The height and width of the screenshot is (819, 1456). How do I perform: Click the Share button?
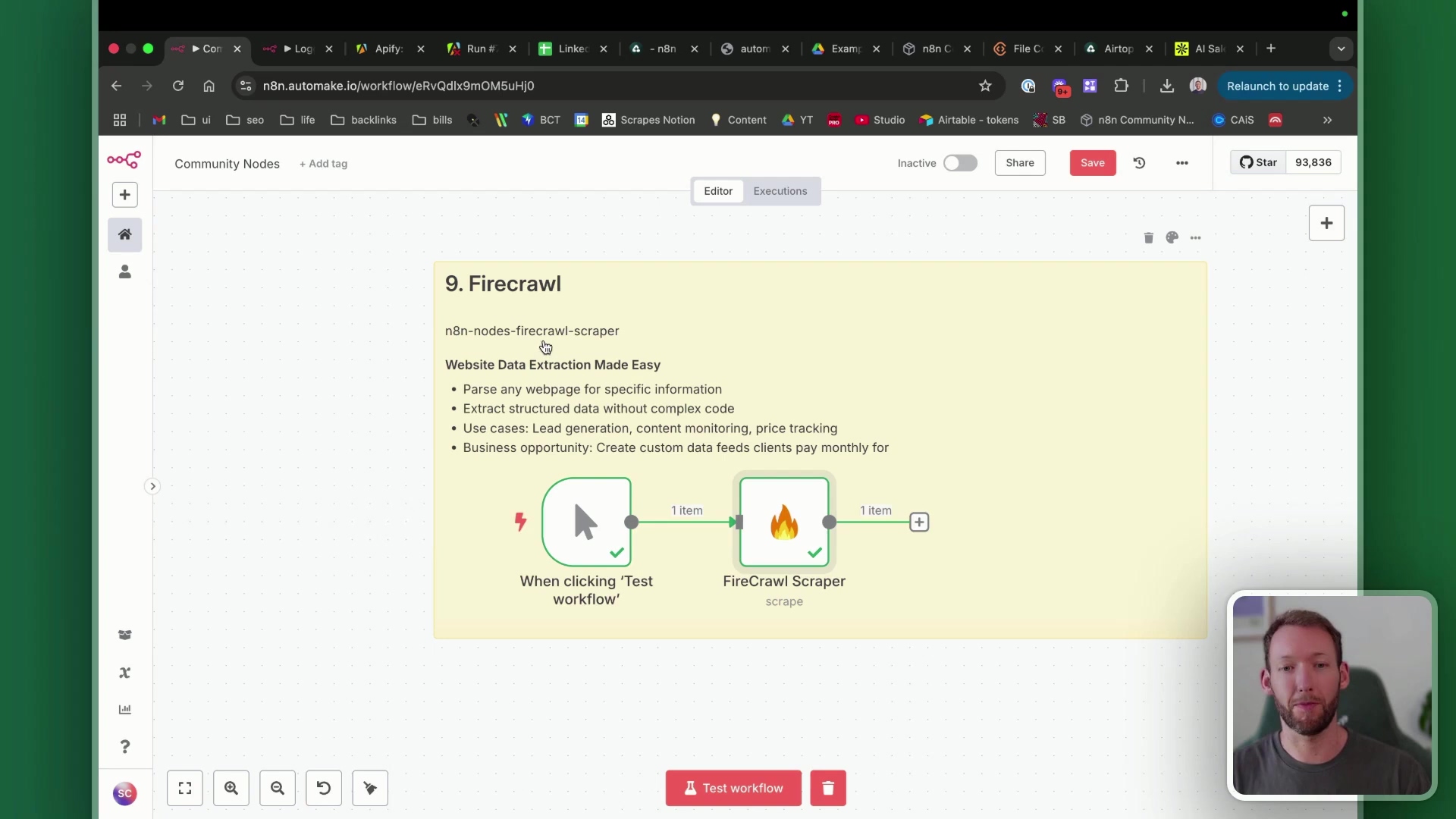pos(1020,163)
